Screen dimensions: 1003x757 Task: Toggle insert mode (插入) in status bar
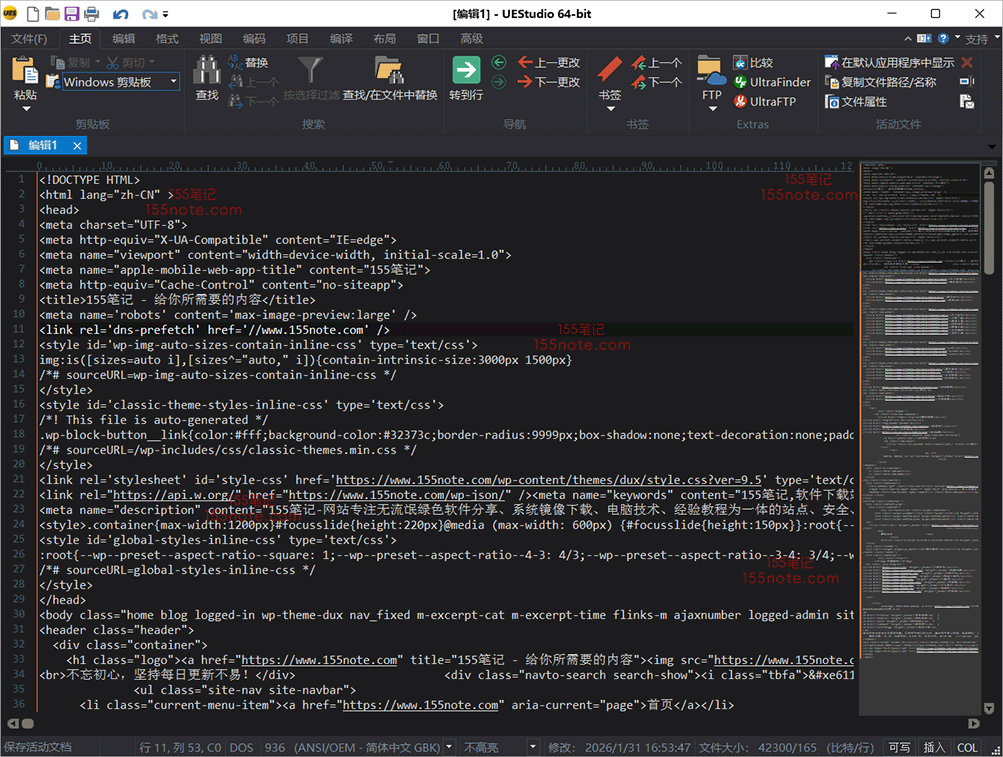click(934, 747)
